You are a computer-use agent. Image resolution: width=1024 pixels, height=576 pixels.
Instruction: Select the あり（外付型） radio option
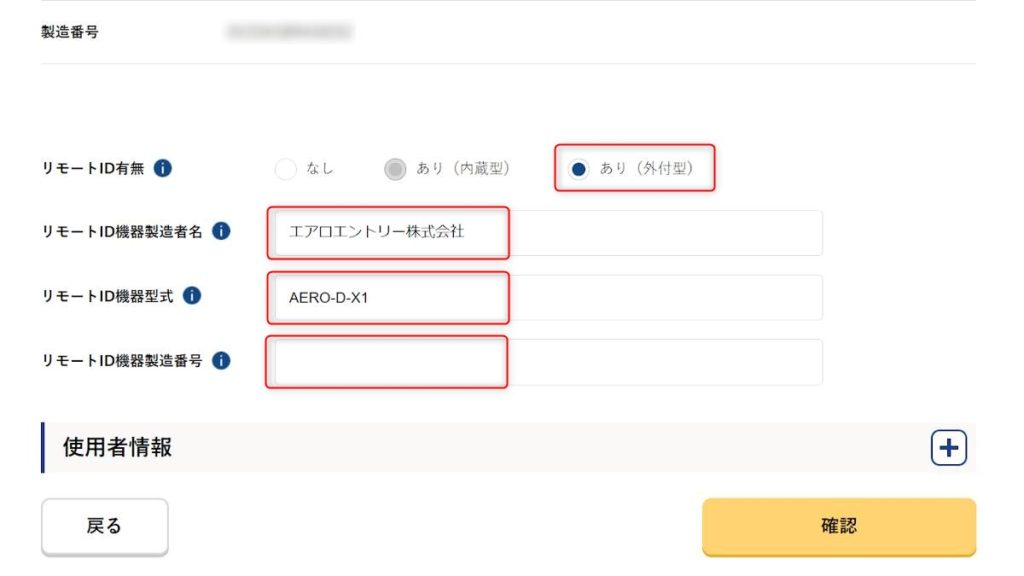tap(579, 169)
